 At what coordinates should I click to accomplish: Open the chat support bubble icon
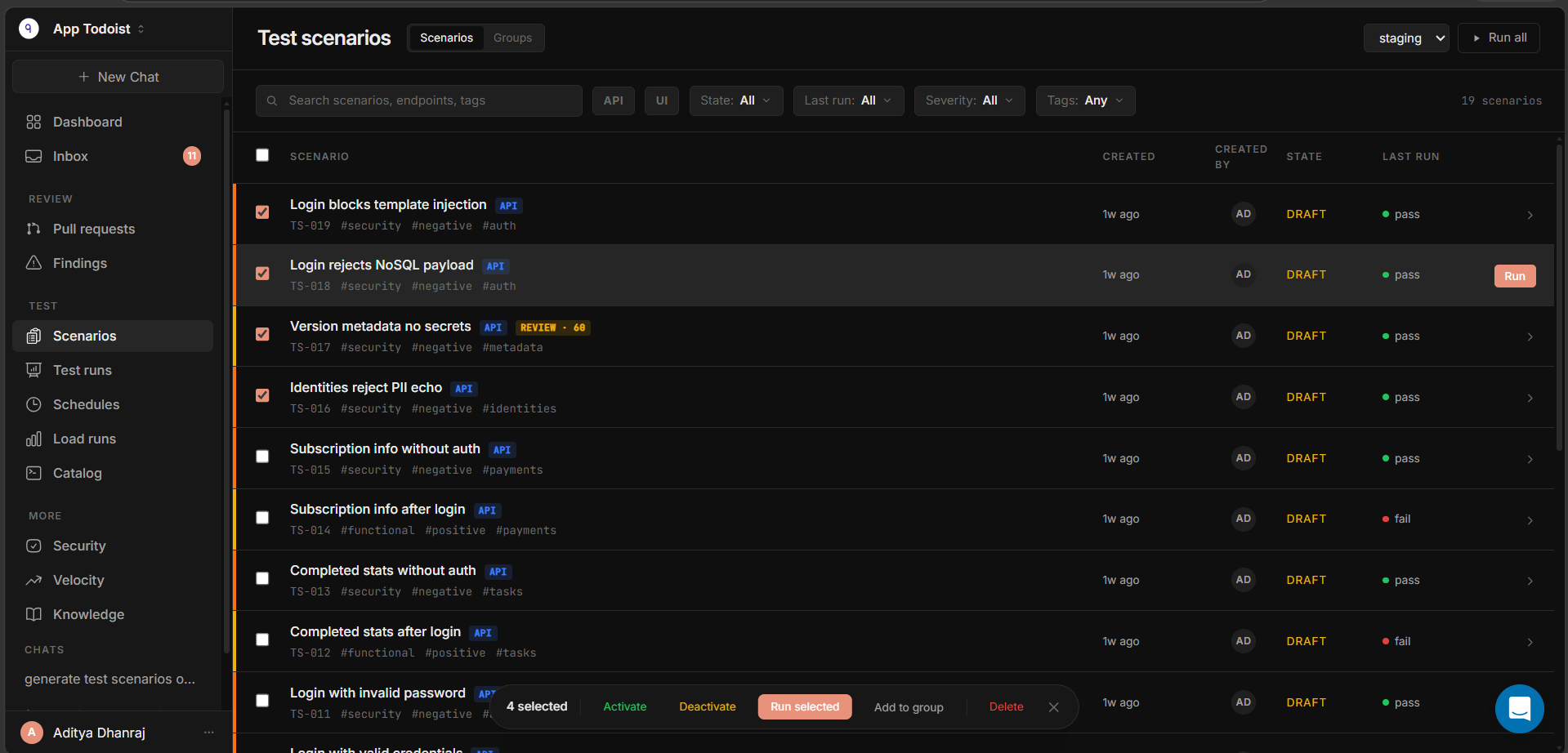coord(1519,708)
